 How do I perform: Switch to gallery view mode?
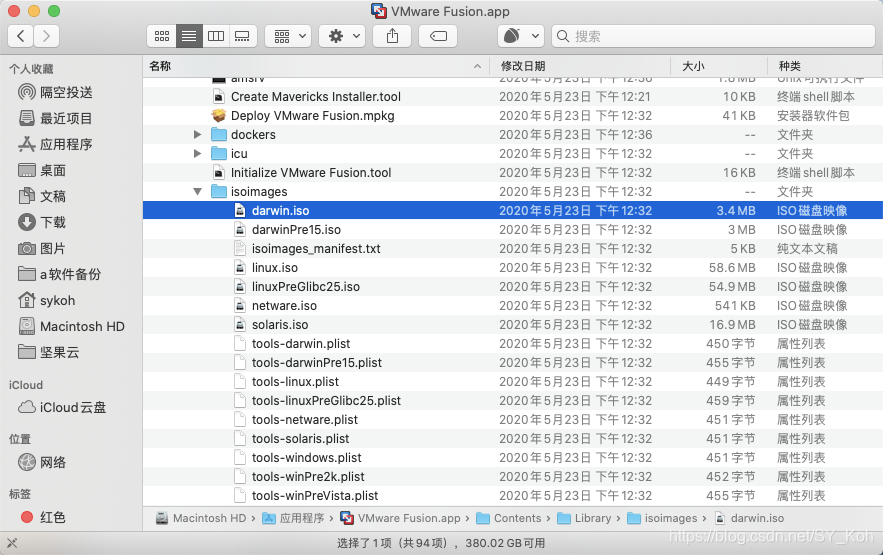tap(243, 37)
